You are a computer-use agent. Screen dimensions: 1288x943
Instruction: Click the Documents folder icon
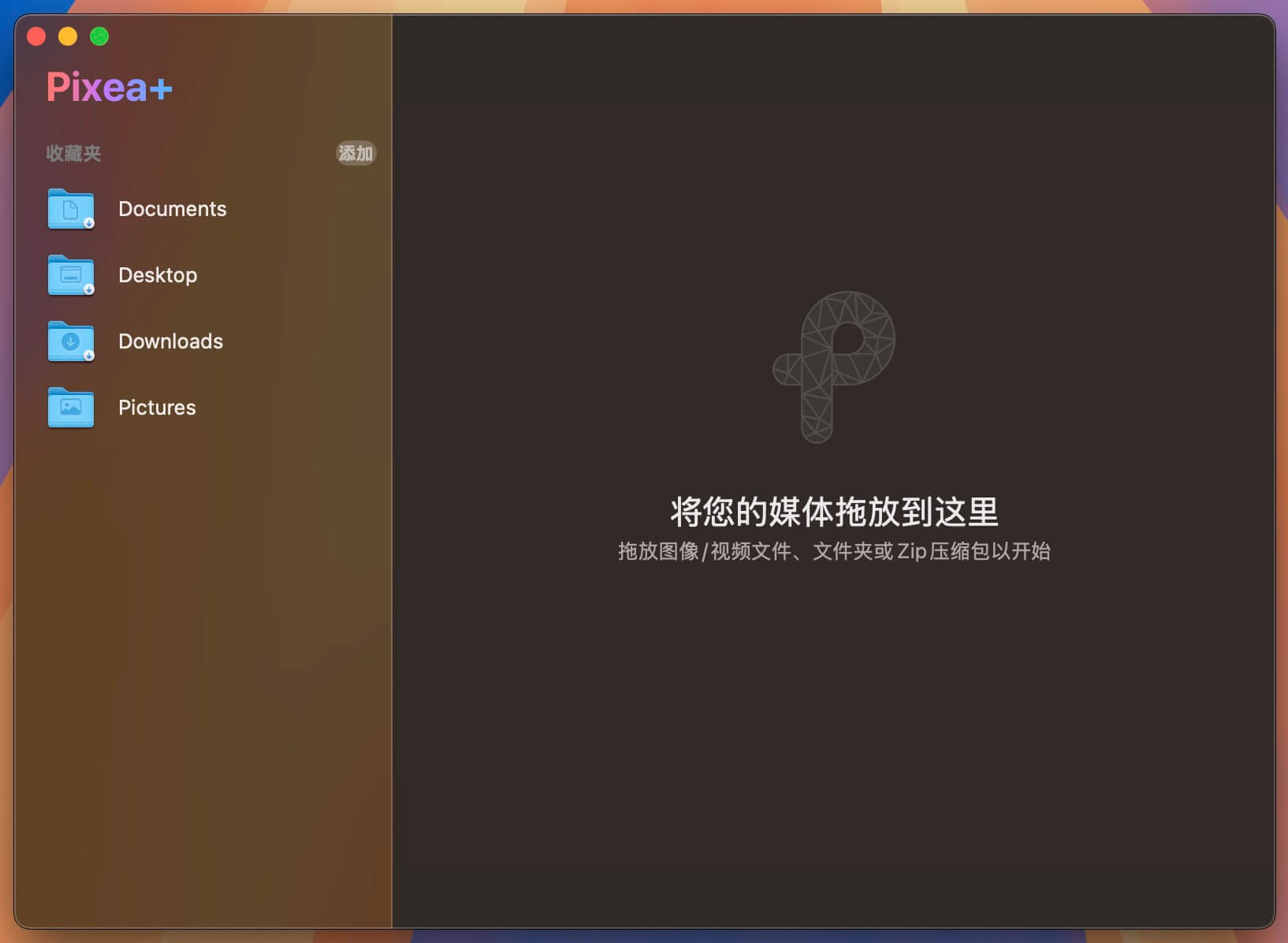click(x=71, y=209)
